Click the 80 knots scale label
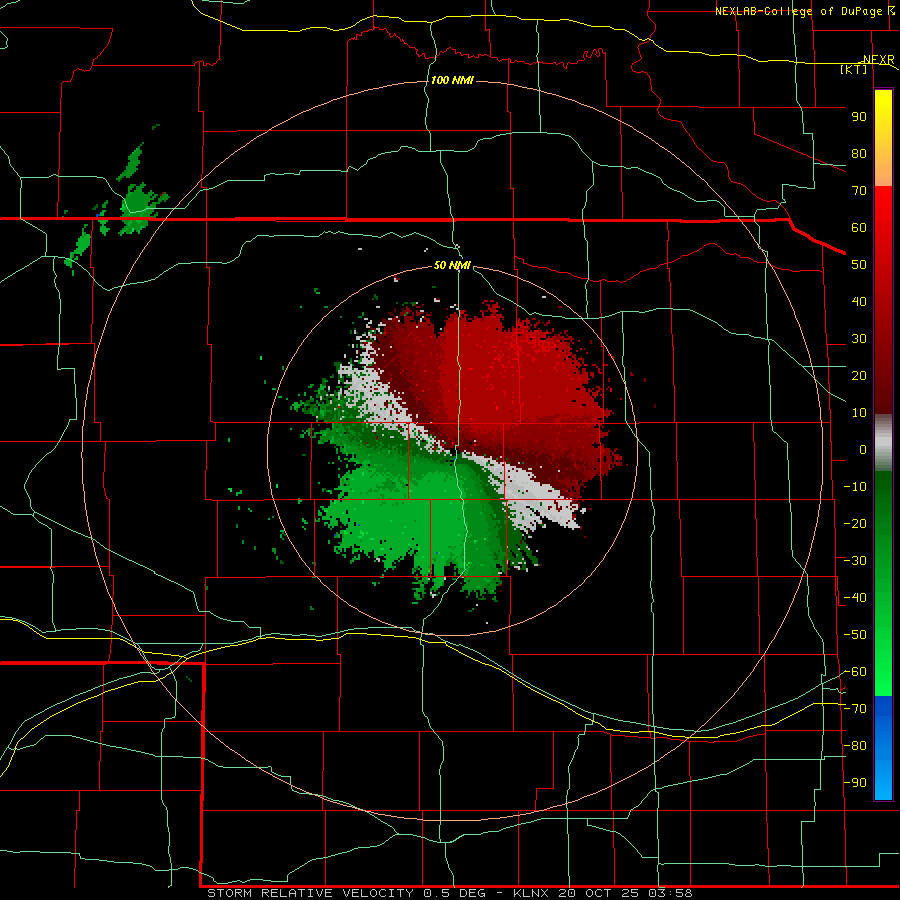The height and width of the screenshot is (900, 900). point(859,154)
